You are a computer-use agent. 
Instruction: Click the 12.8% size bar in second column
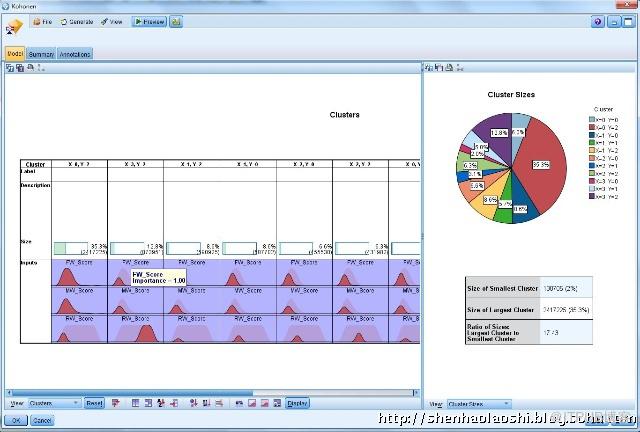[127, 248]
